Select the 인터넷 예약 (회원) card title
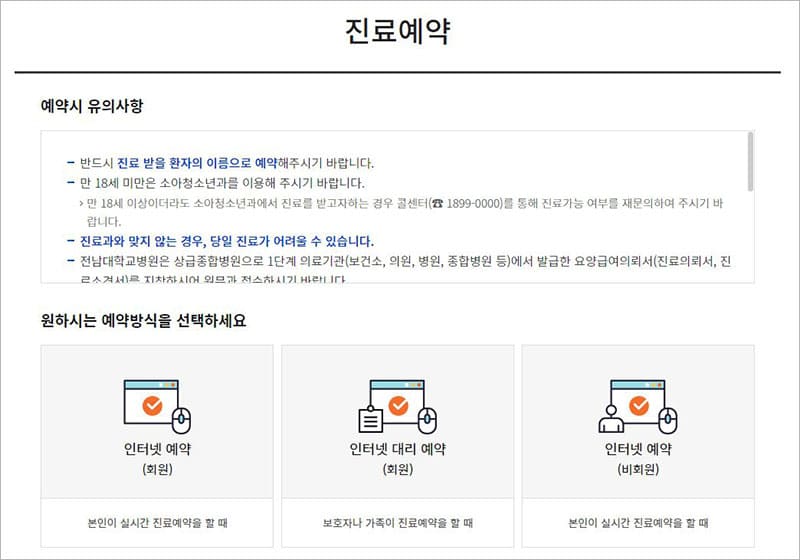The image size is (800, 560). [157, 449]
